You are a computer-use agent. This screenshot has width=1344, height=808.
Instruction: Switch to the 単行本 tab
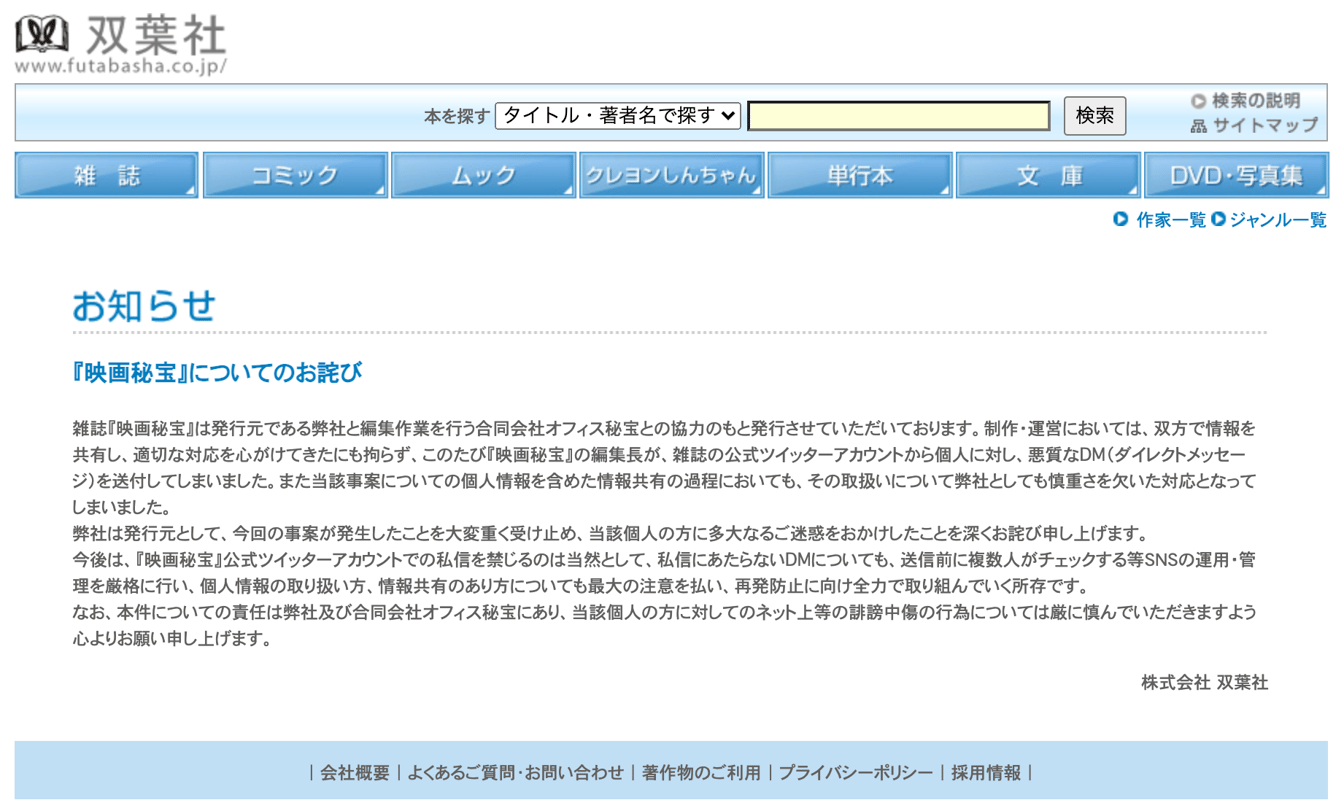click(859, 176)
